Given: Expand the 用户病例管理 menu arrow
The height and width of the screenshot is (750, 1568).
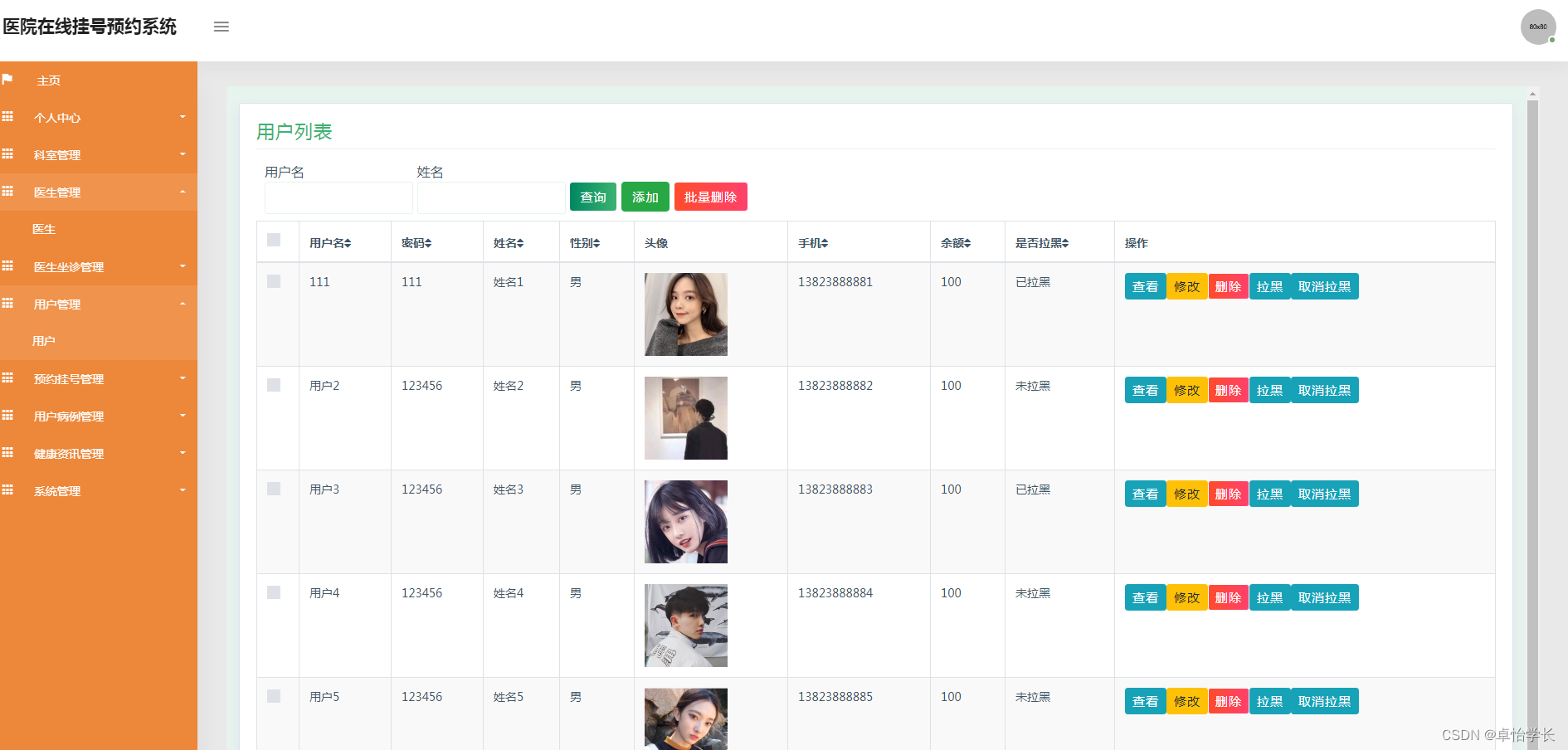Looking at the screenshot, I should [183, 416].
